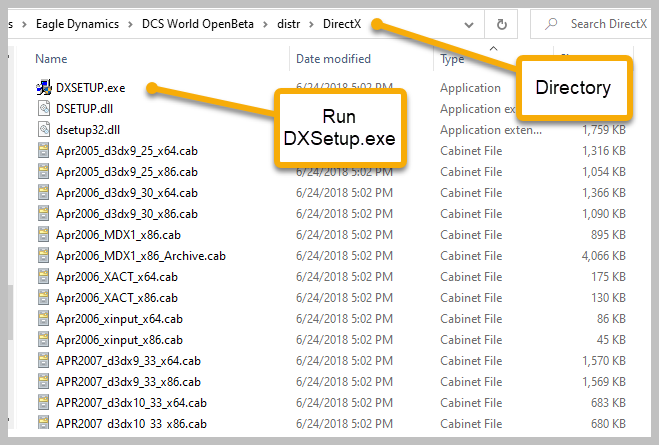
Task: Select the Apr2006_XACT_x64.cab file icon
Action: coord(43,277)
